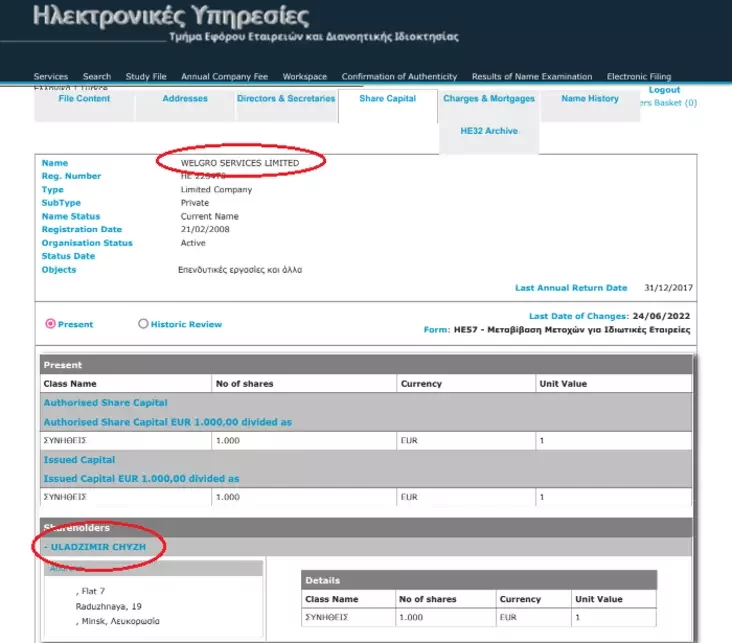Switch to the File Content tab
The height and width of the screenshot is (643, 732).
(x=85, y=99)
